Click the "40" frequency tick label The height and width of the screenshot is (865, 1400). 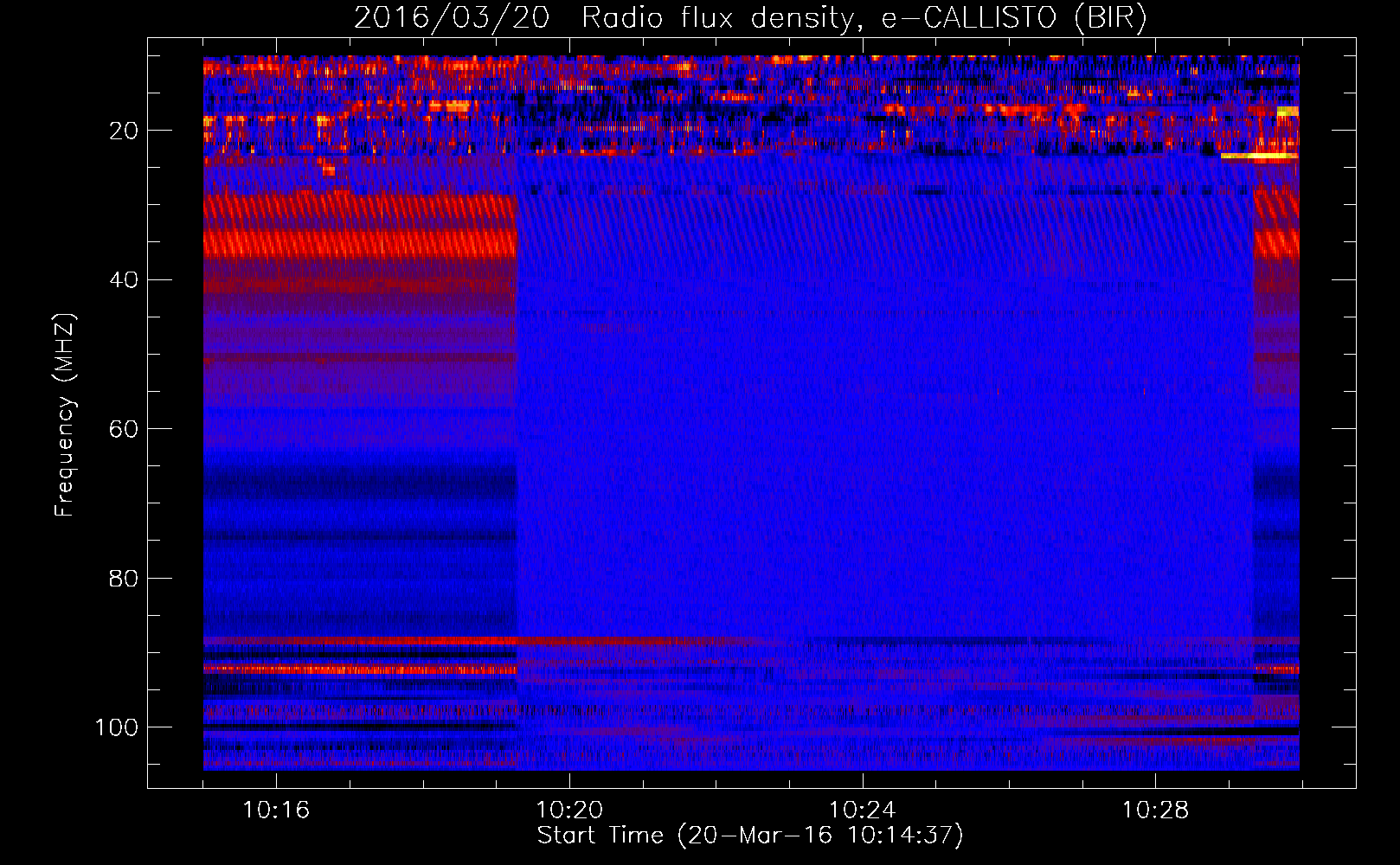(x=124, y=280)
